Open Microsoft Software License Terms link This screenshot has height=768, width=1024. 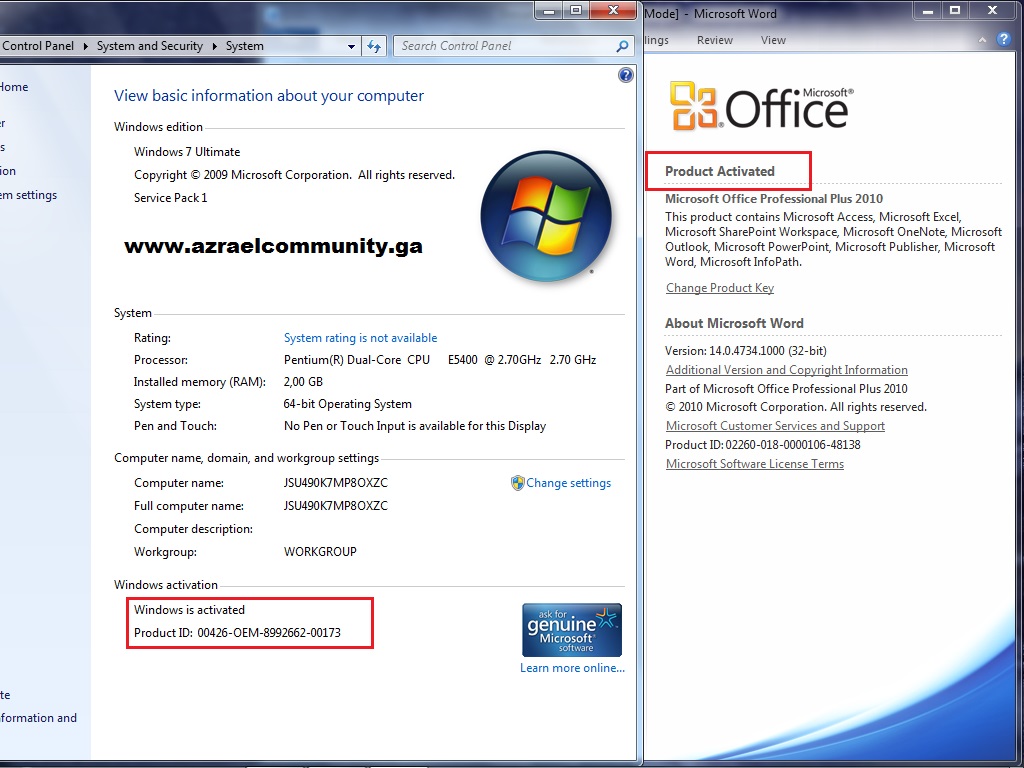point(754,464)
